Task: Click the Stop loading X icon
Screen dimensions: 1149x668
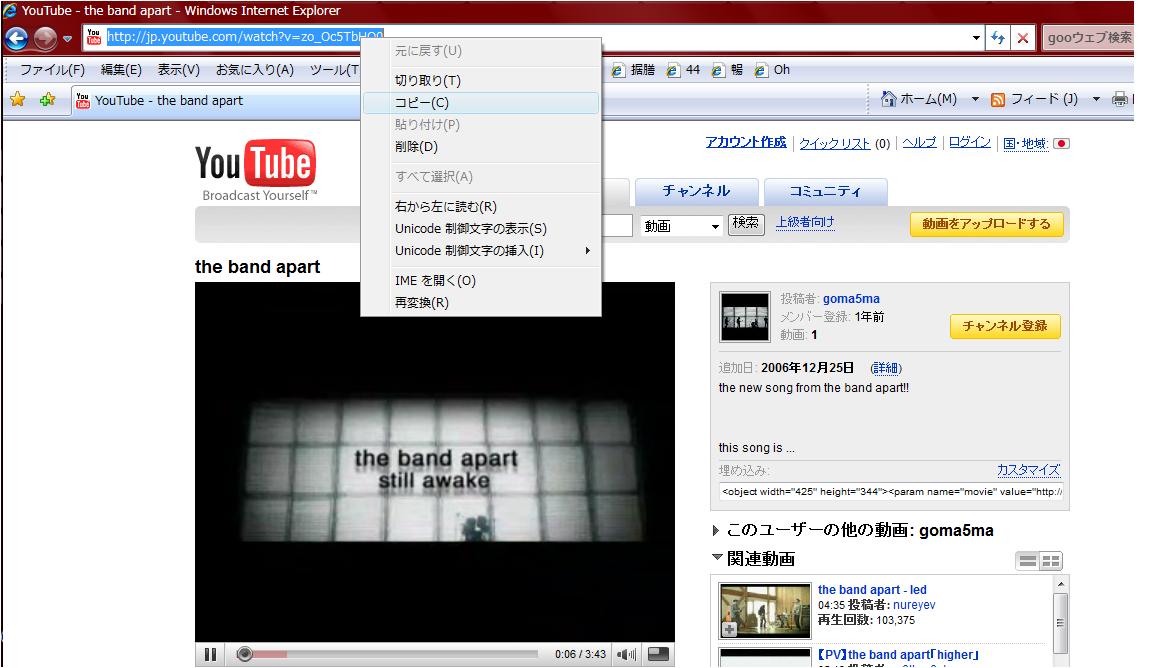Action: [1022, 38]
